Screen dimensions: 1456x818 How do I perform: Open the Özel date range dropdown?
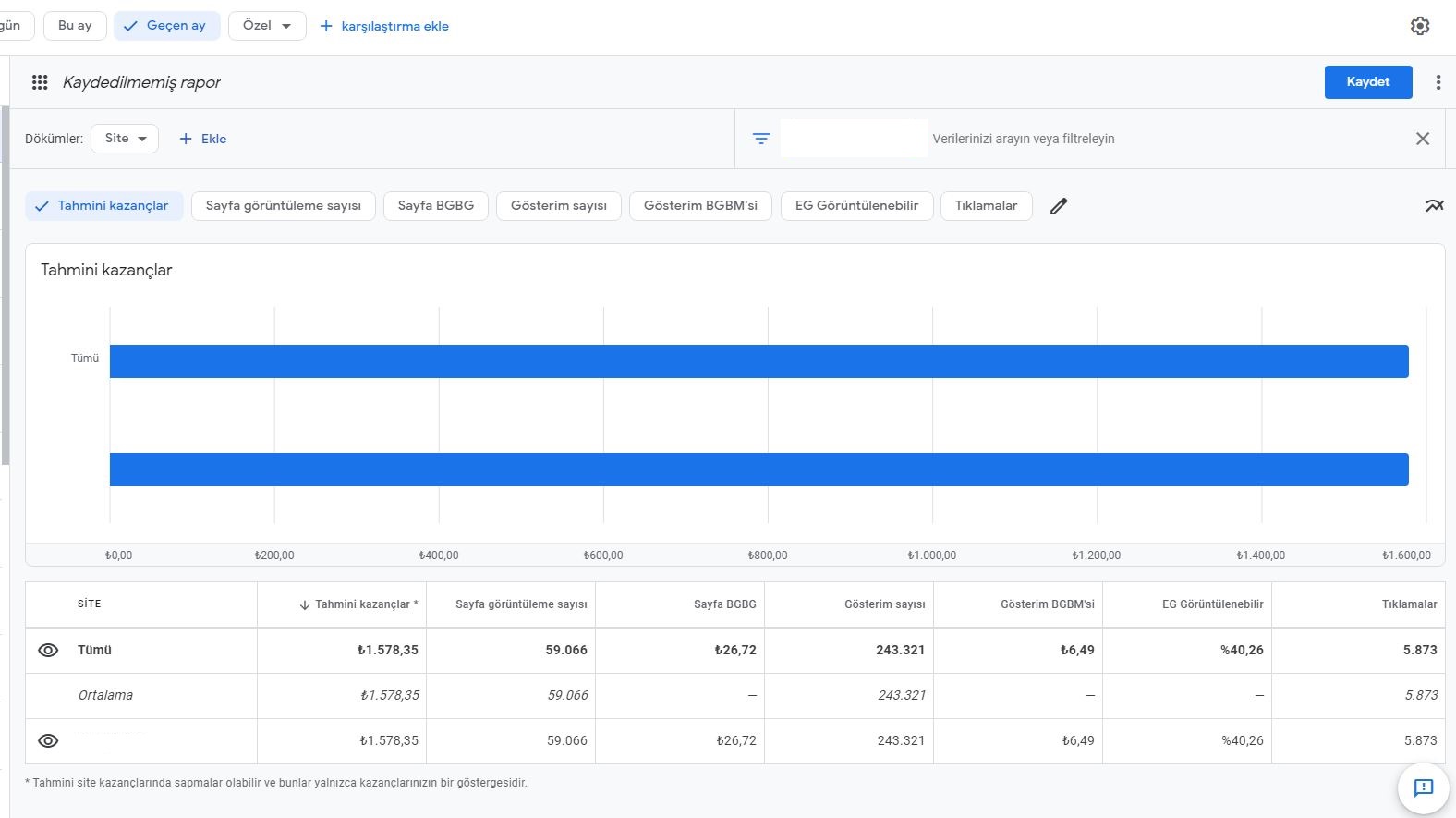click(267, 26)
